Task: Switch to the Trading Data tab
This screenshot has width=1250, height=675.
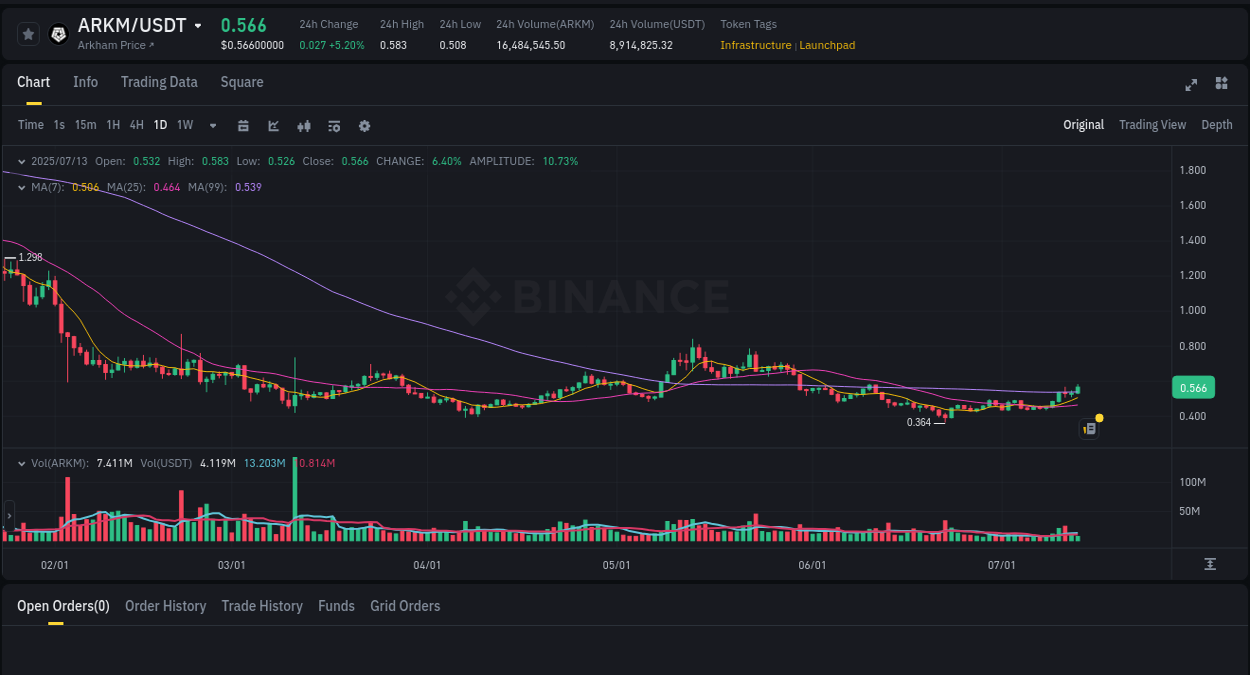Action: (x=159, y=82)
